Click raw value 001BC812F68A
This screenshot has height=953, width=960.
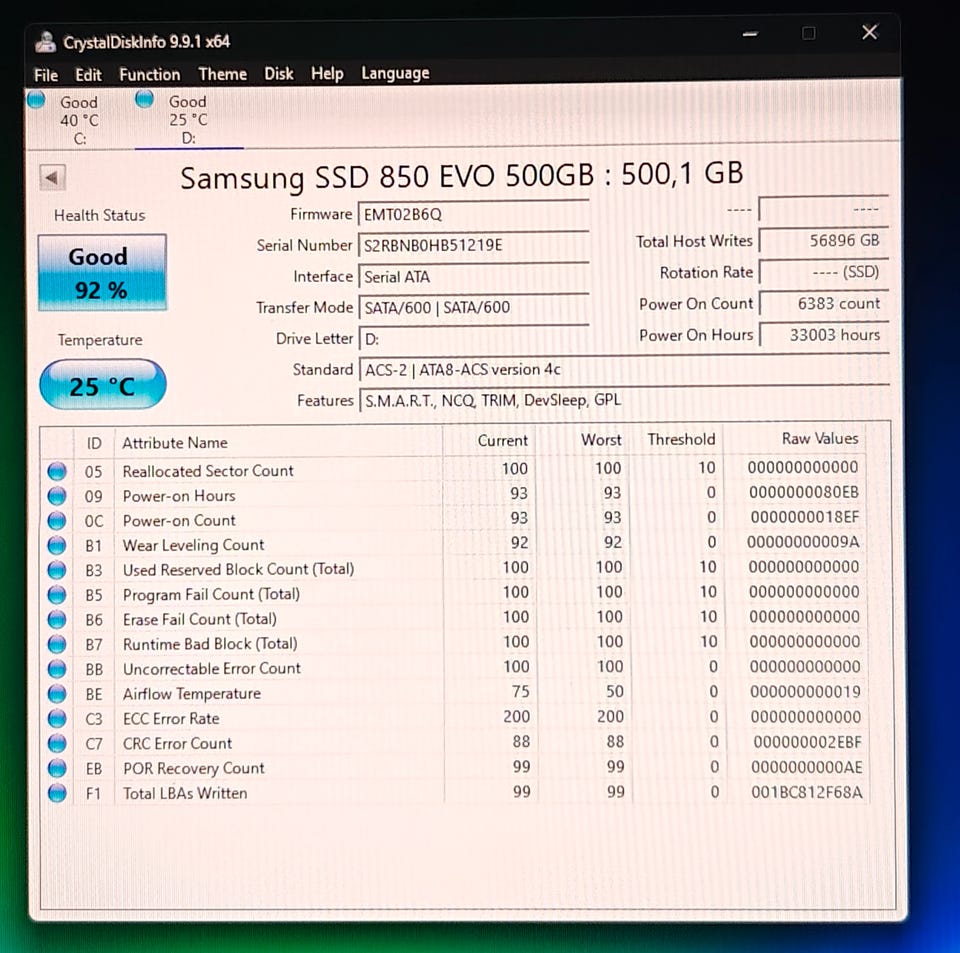807,792
